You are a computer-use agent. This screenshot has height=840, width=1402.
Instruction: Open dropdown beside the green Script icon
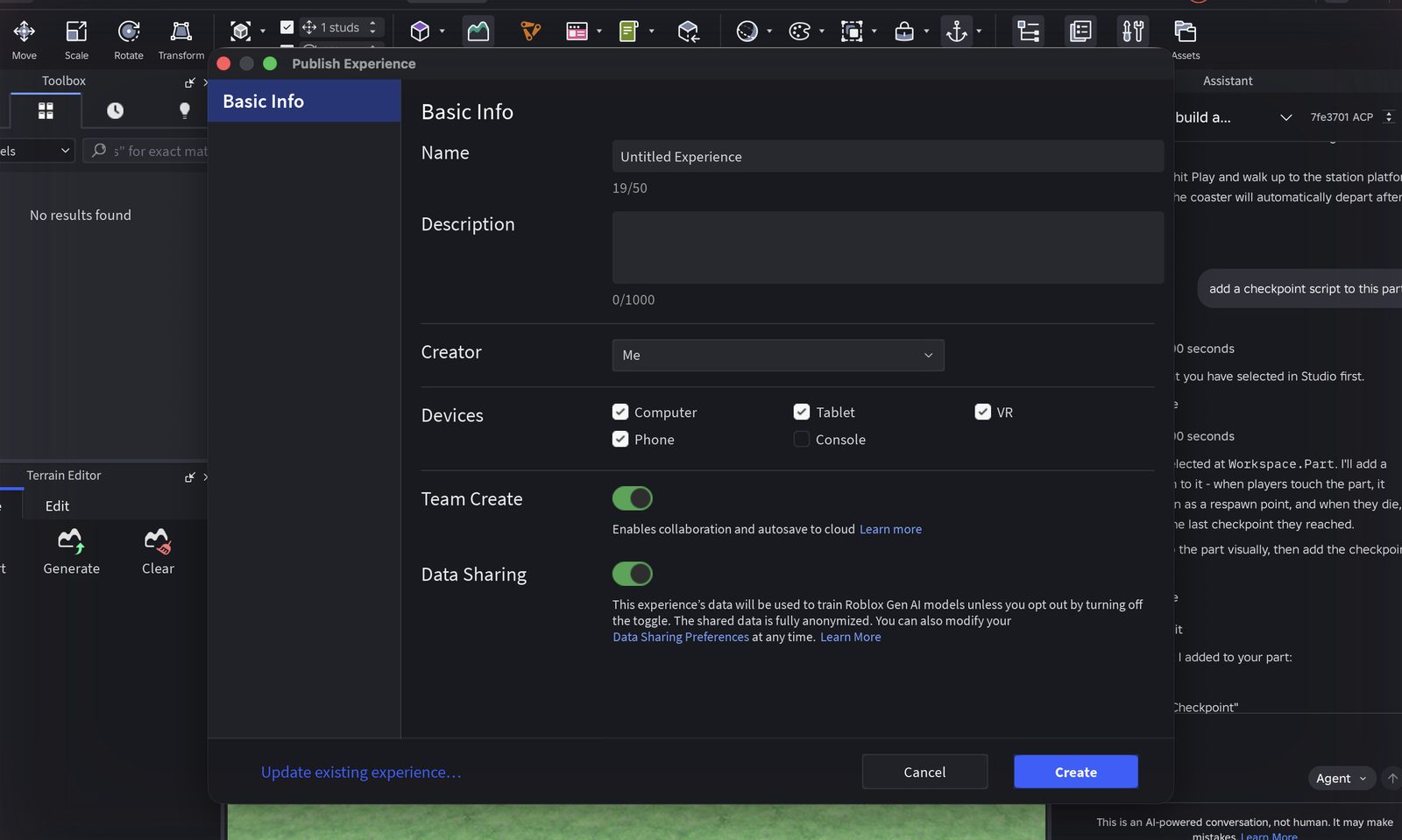click(x=651, y=32)
